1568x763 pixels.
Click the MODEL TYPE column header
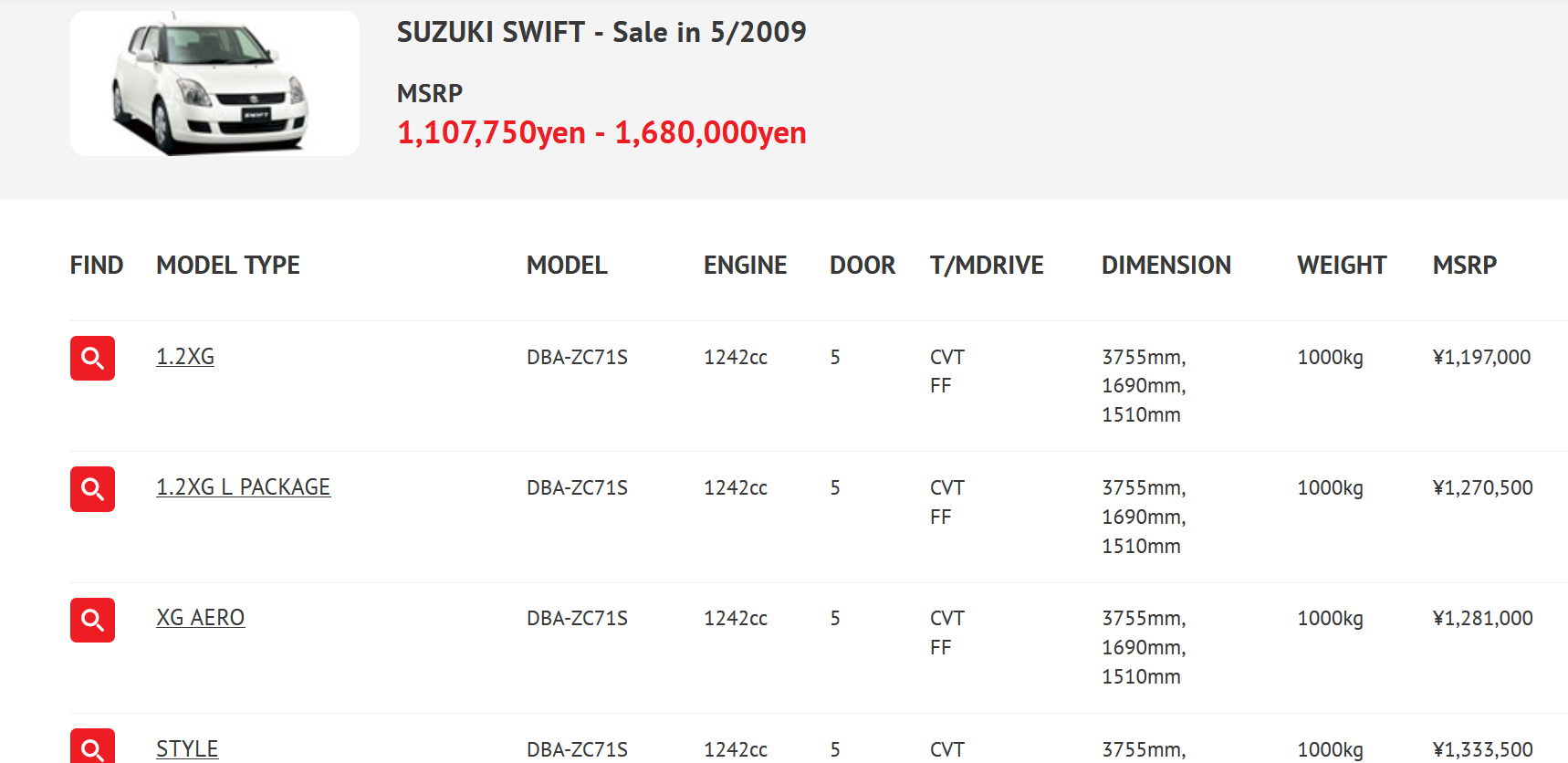click(228, 266)
